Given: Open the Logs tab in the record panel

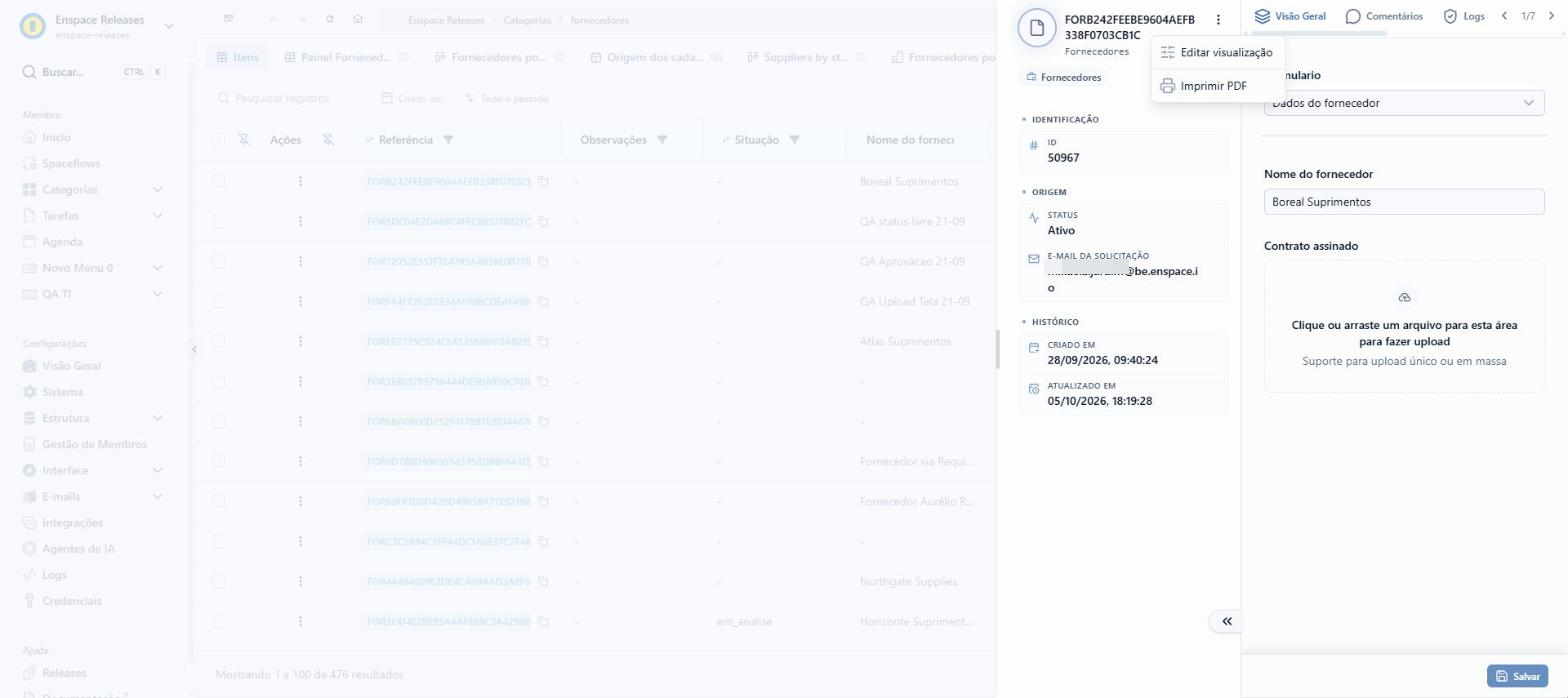Looking at the screenshot, I should [x=1463, y=16].
